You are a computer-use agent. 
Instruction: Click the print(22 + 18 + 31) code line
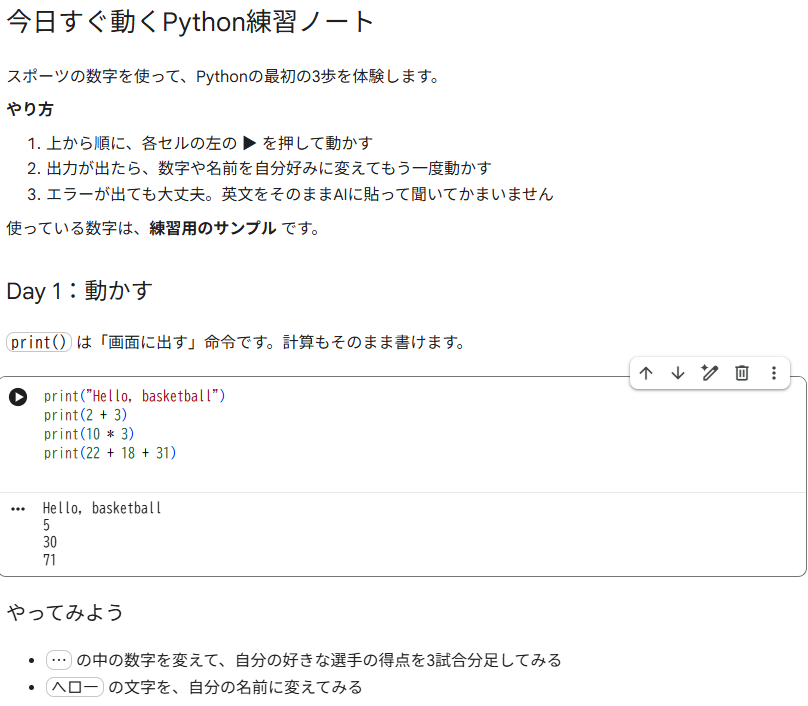(110, 453)
